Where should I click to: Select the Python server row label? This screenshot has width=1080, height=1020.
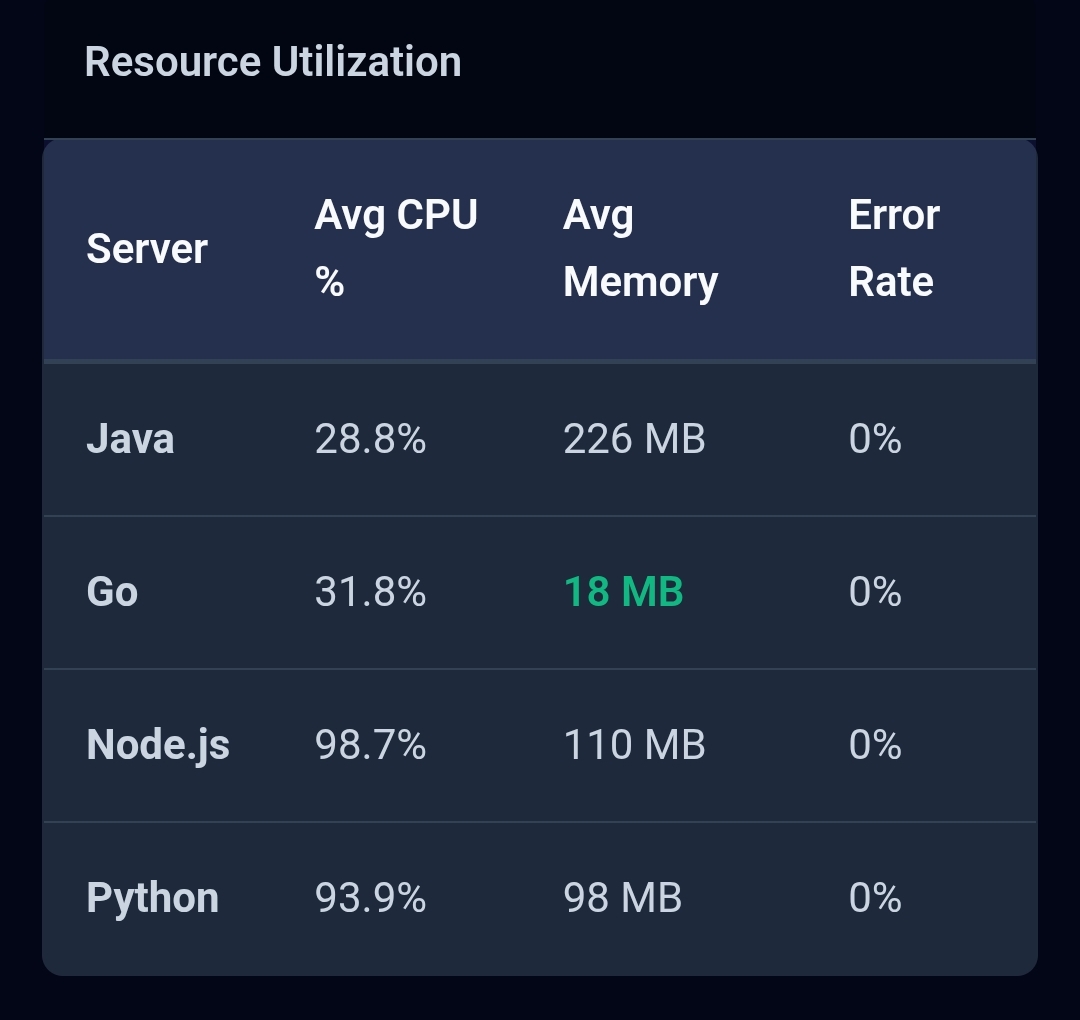click(x=152, y=898)
